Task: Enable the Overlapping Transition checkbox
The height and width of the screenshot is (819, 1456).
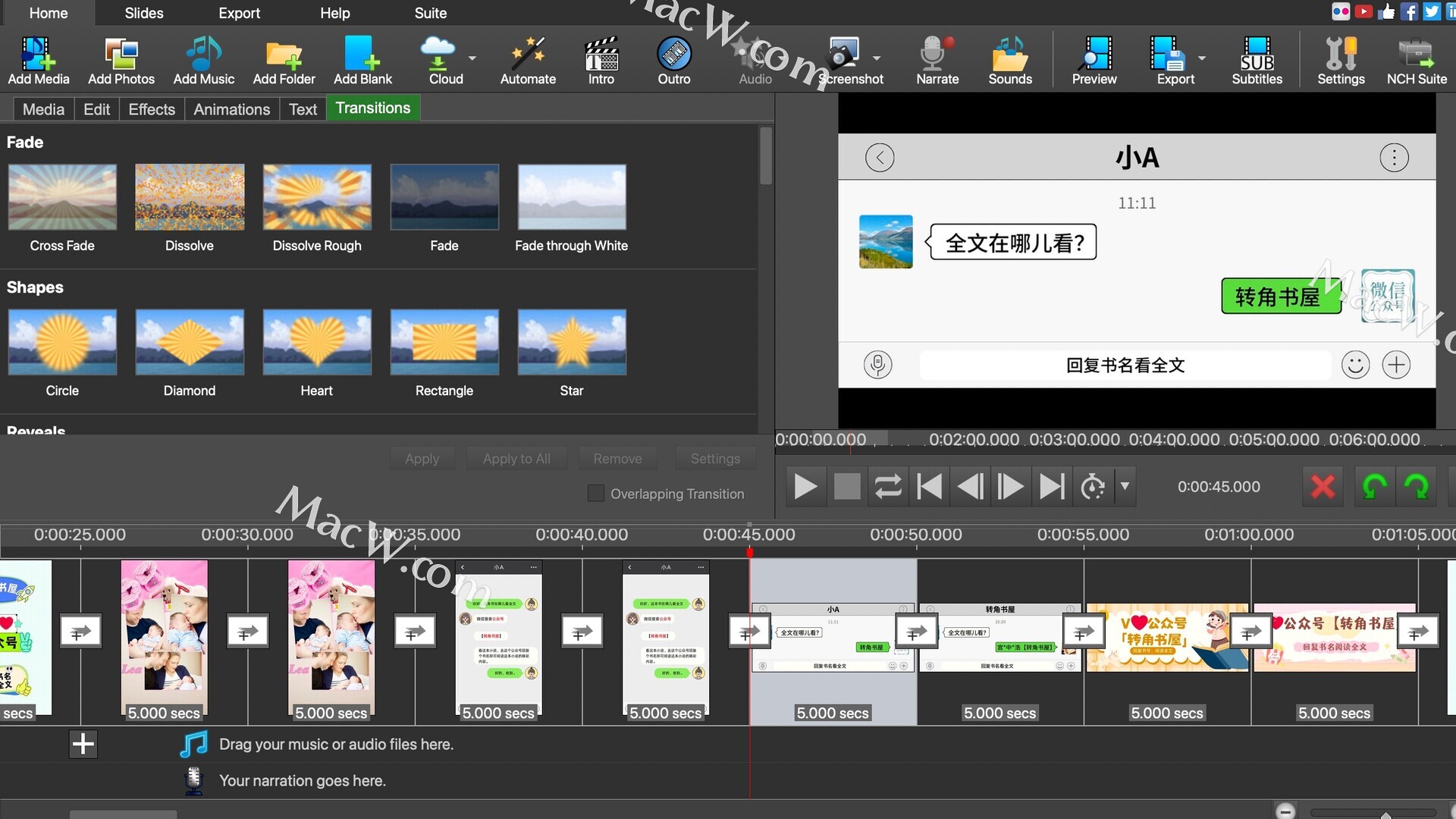Action: [x=596, y=494]
